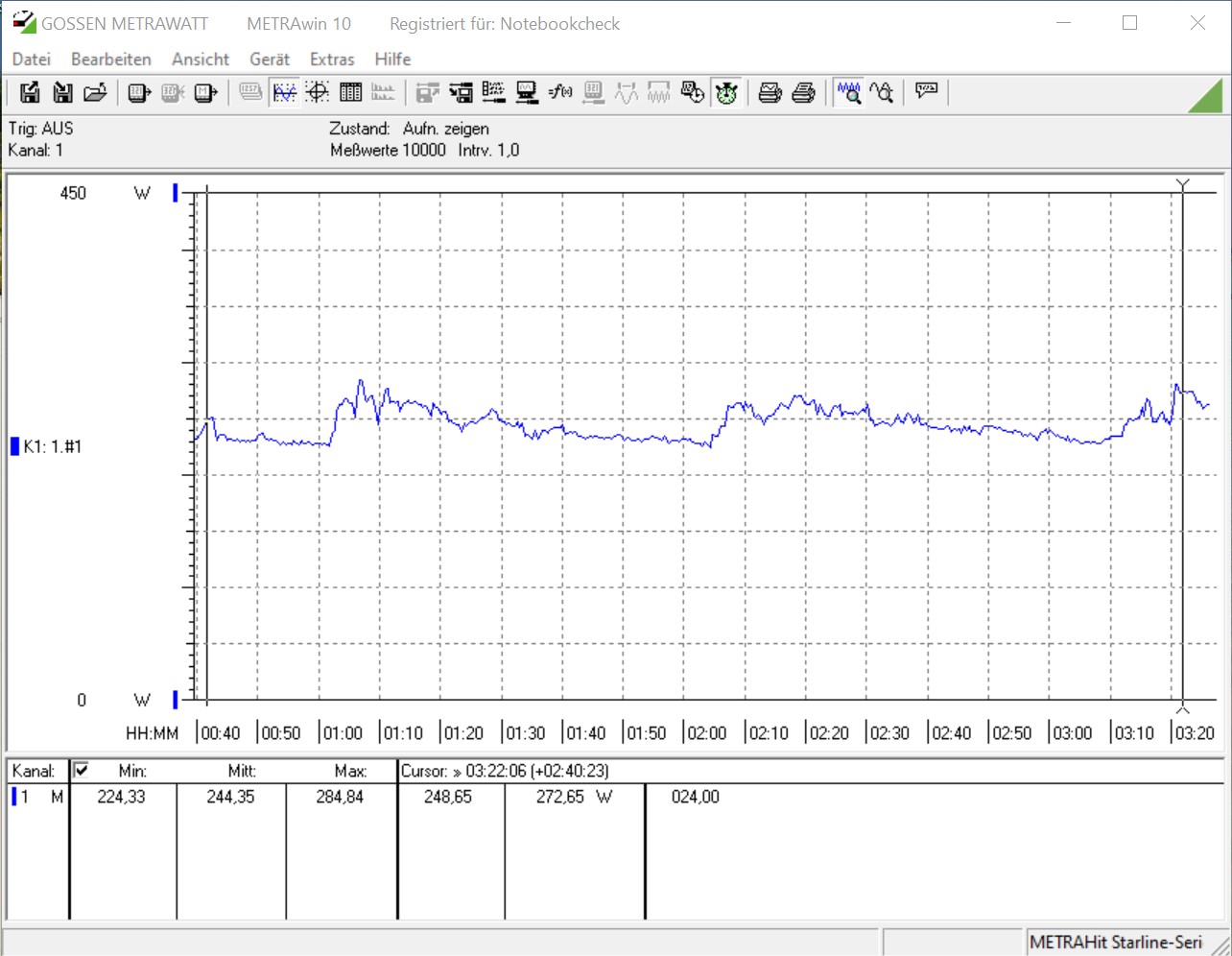Click the timed-recording clock icon
The image size is (1232, 956).
tap(692, 92)
